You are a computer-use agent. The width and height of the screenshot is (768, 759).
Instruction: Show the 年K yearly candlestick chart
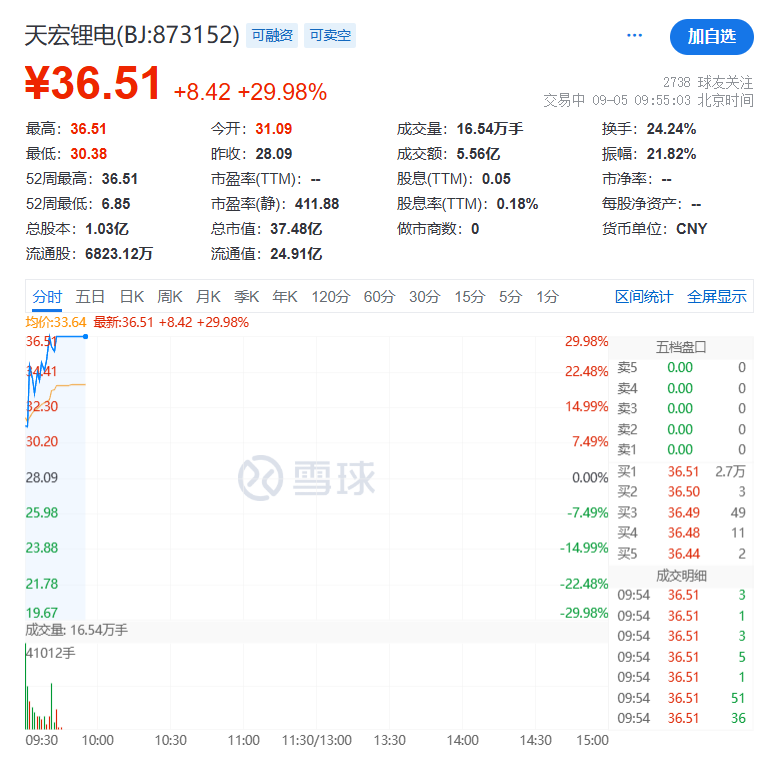(x=285, y=297)
